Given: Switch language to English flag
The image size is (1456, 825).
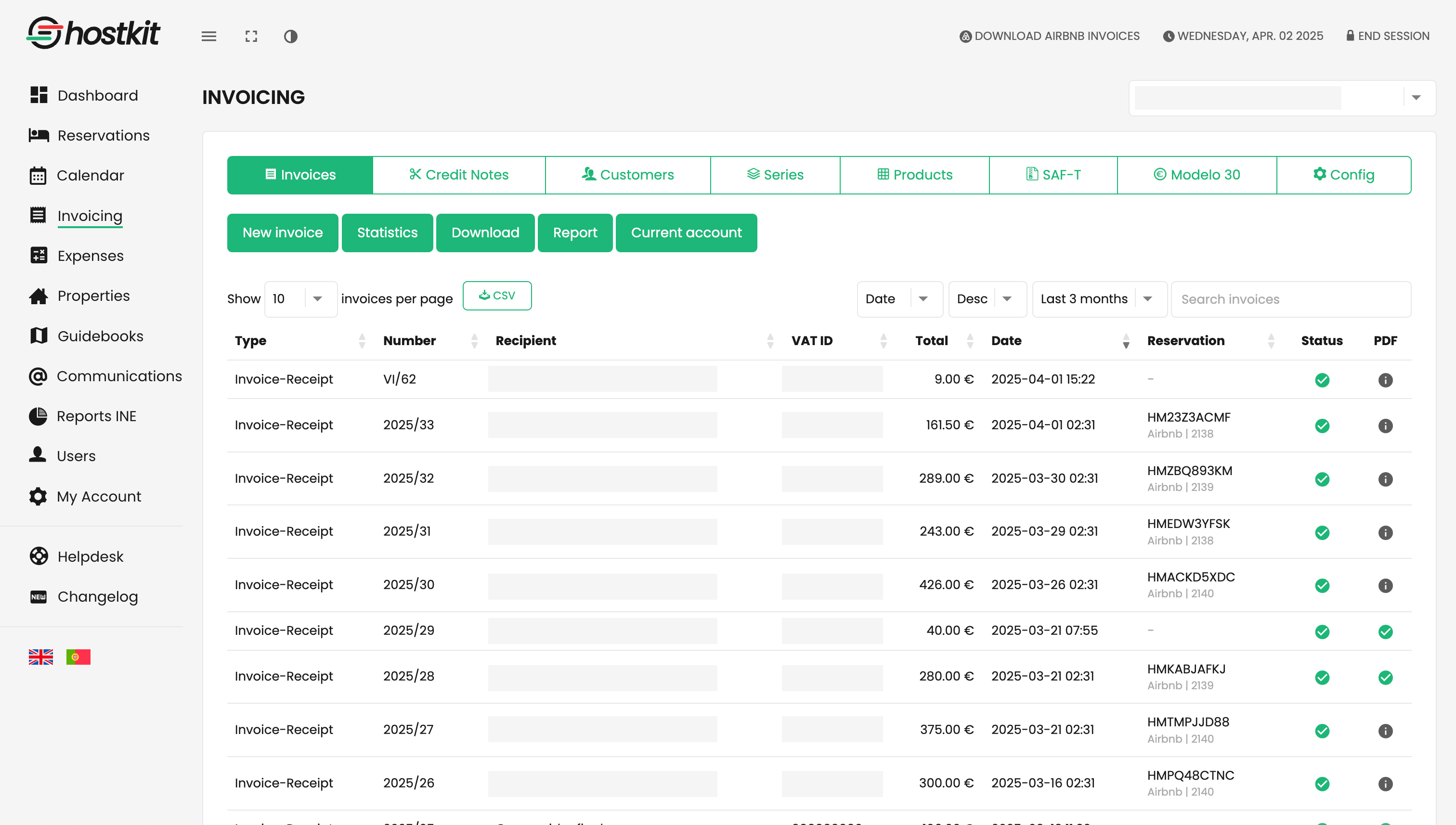Looking at the screenshot, I should coord(41,657).
